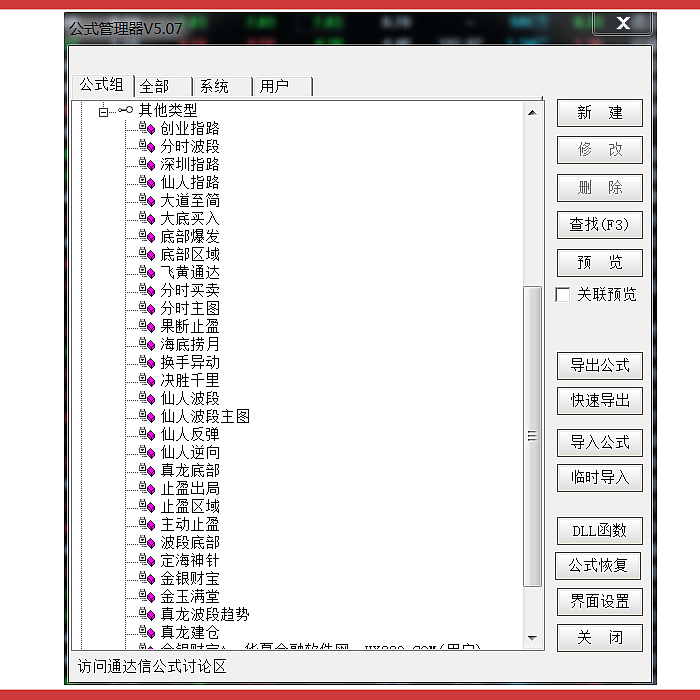Collapse the 其他类型 tree node

pos(103,111)
